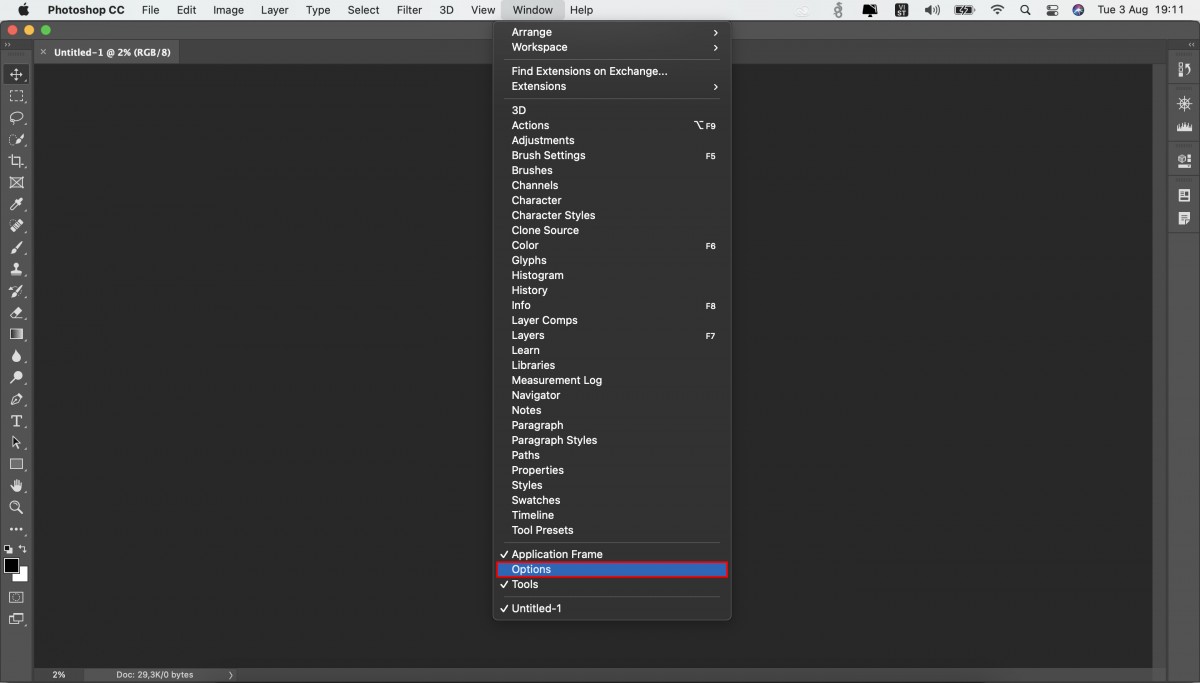Select the Move tool
Image resolution: width=1200 pixels, height=683 pixels.
[x=16, y=75]
